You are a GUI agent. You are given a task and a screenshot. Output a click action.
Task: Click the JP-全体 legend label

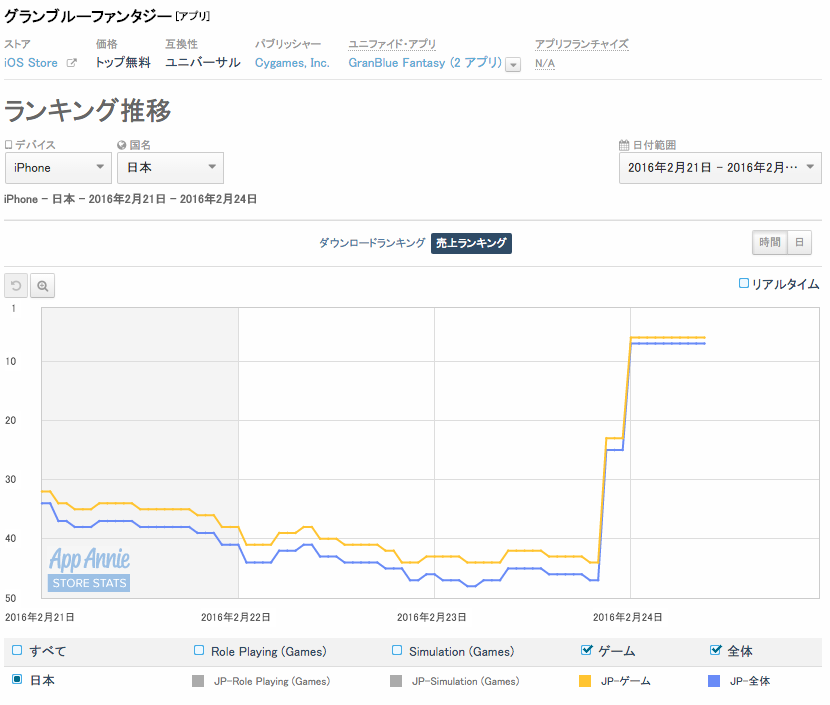click(x=750, y=681)
